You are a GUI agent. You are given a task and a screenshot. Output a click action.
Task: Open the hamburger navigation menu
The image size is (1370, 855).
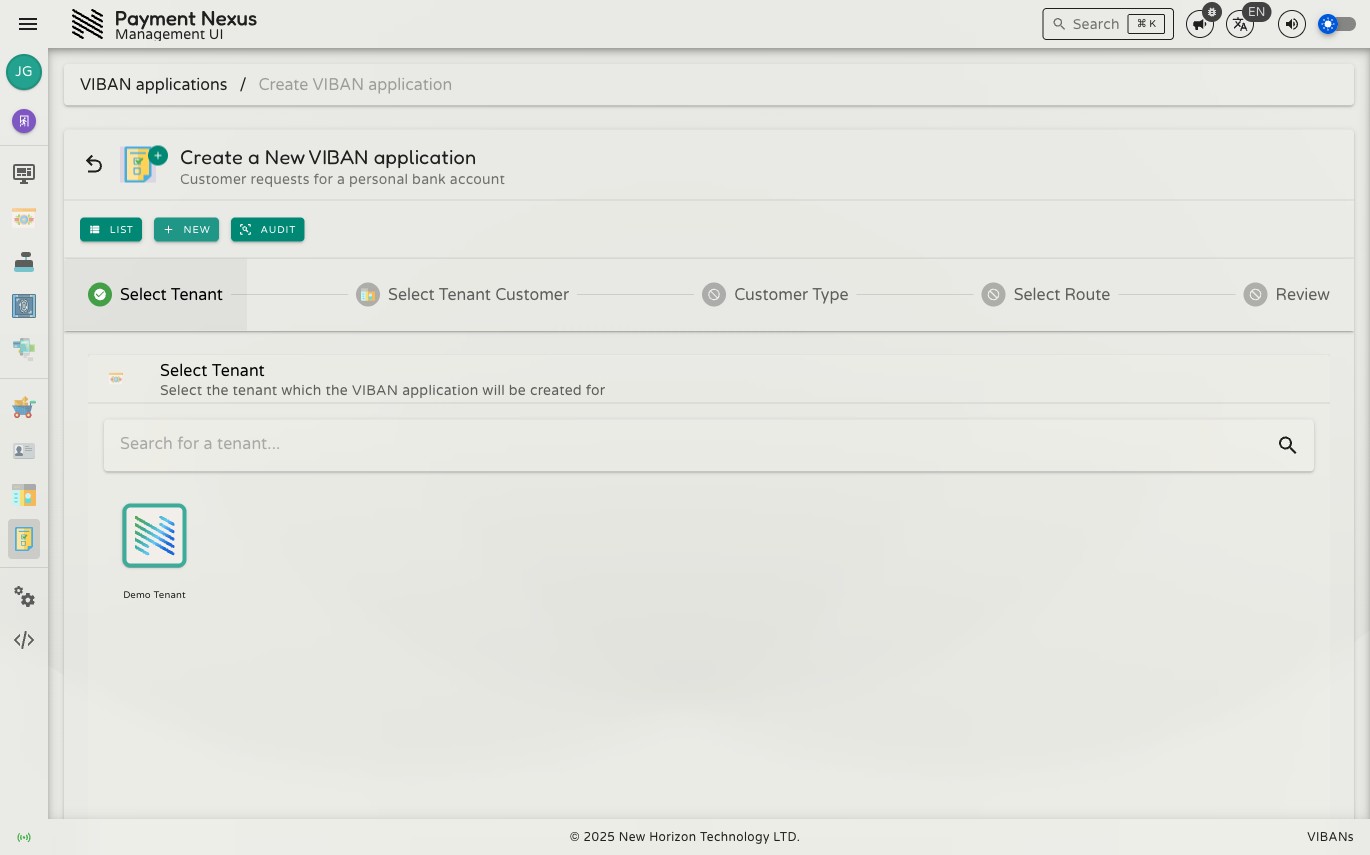pos(28,24)
